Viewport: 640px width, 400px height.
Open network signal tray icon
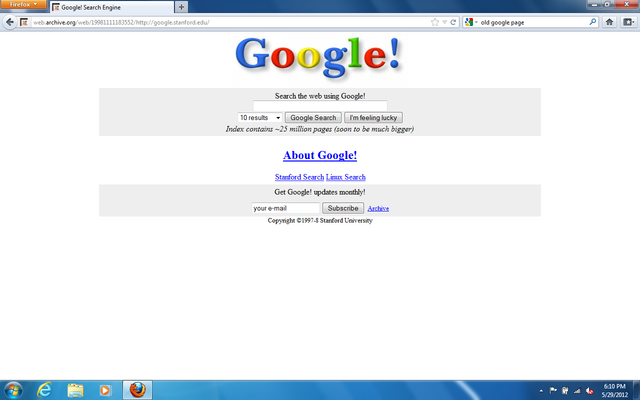[577, 391]
